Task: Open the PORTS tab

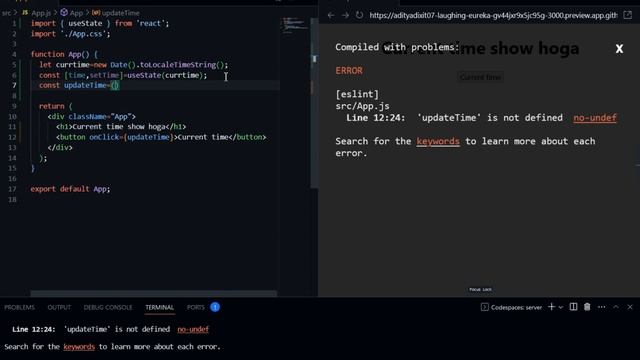Action: point(196,307)
